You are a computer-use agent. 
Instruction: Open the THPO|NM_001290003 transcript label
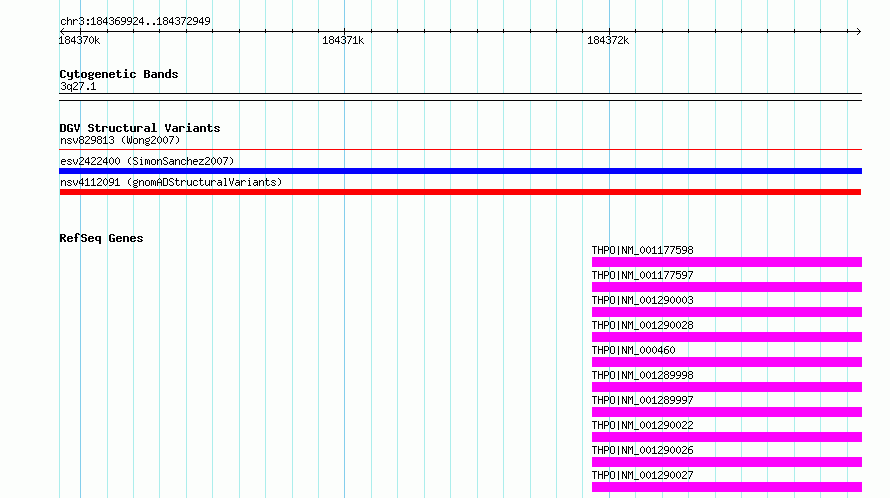pos(643,300)
